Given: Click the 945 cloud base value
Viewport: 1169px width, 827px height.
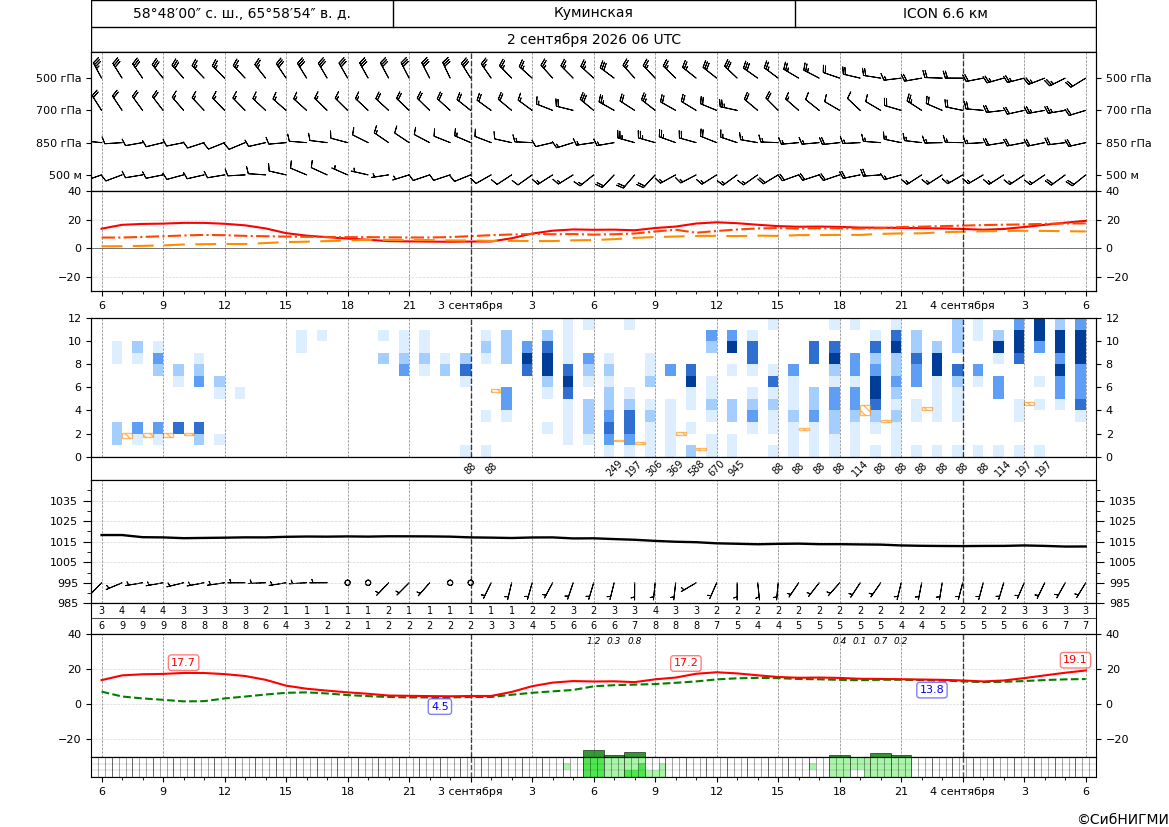Looking at the screenshot, I should click(736, 469).
